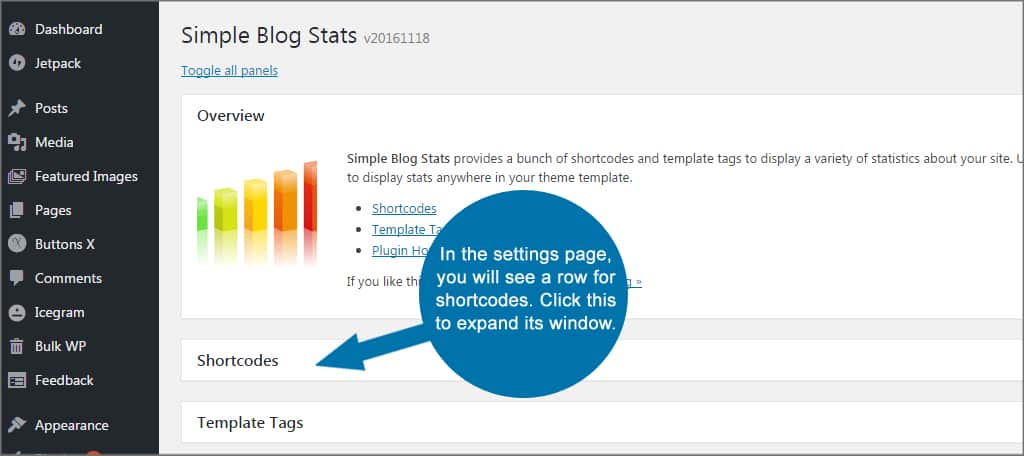Expand the Template Tags panel
This screenshot has height=456, width=1024.
tap(250, 422)
